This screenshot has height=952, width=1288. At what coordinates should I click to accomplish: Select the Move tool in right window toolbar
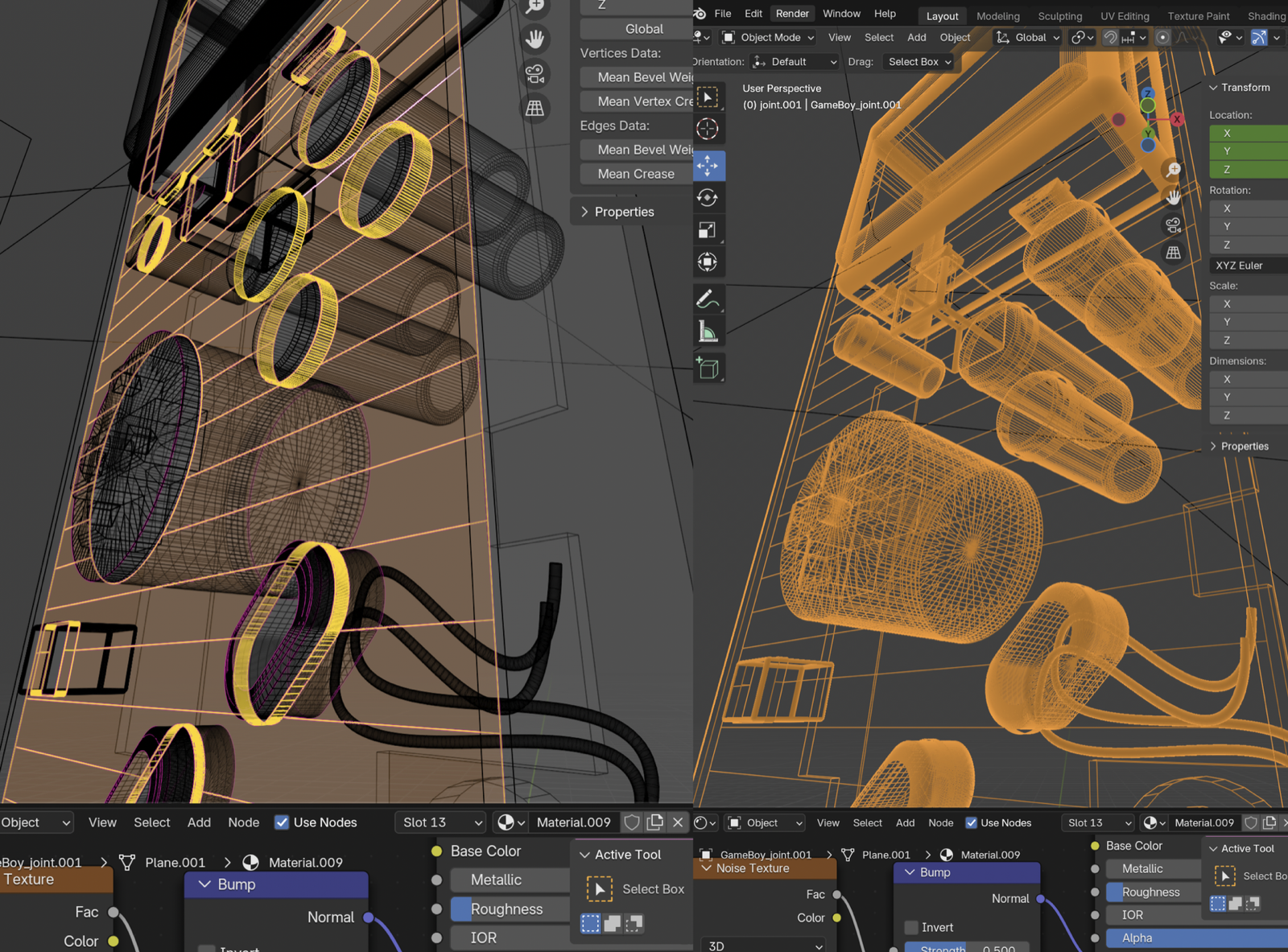tap(708, 166)
